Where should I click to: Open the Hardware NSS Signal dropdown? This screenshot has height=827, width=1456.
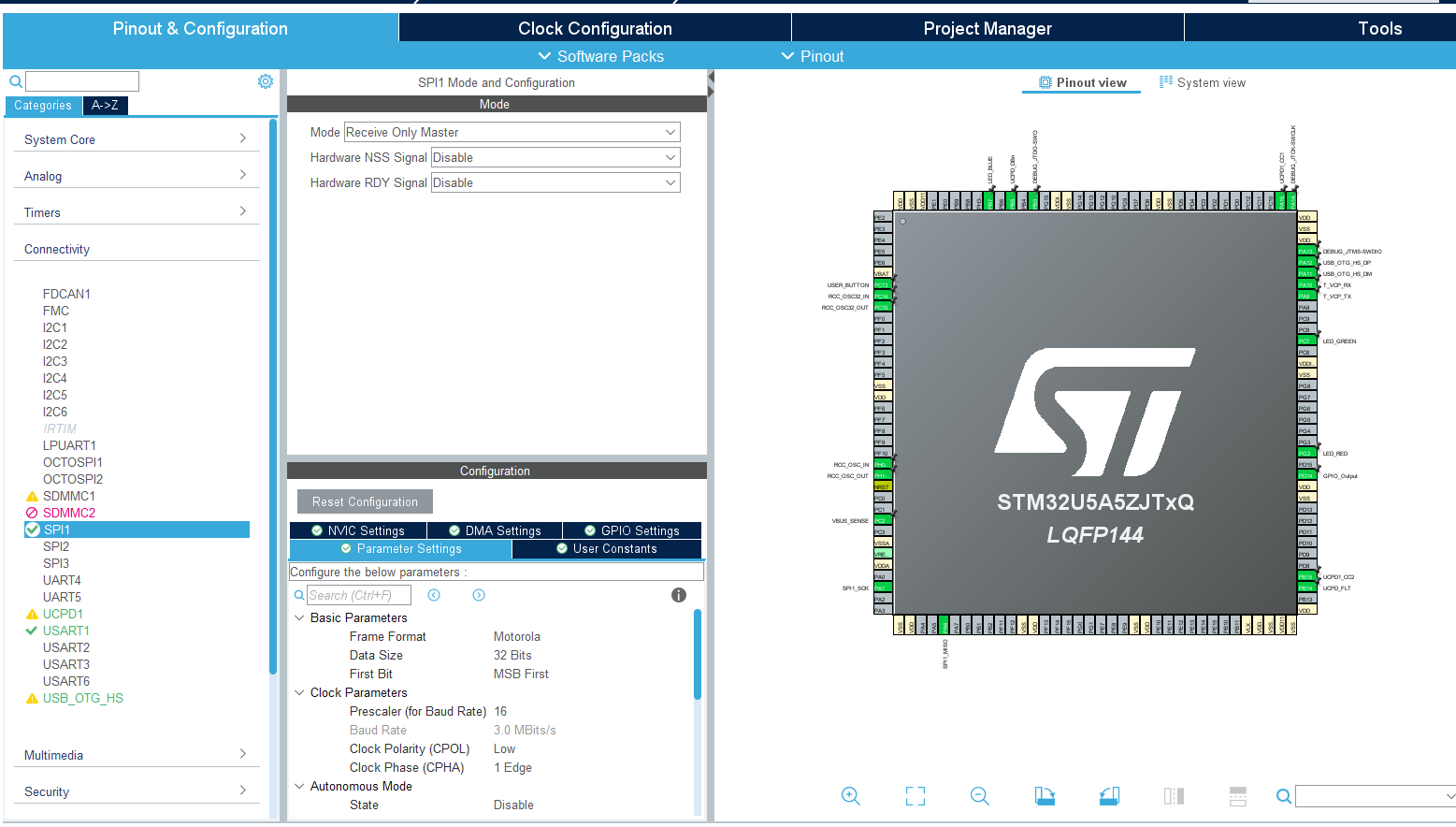tap(555, 158)
